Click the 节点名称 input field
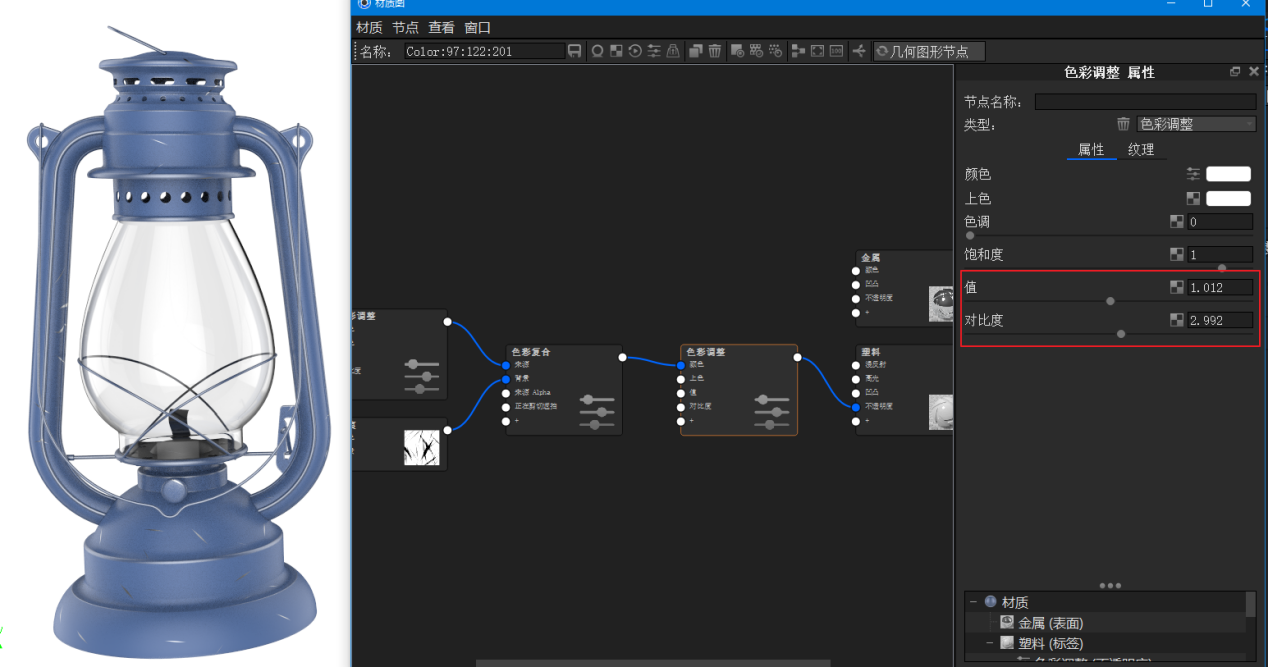1268x667 pixels. coord(1145,102)
